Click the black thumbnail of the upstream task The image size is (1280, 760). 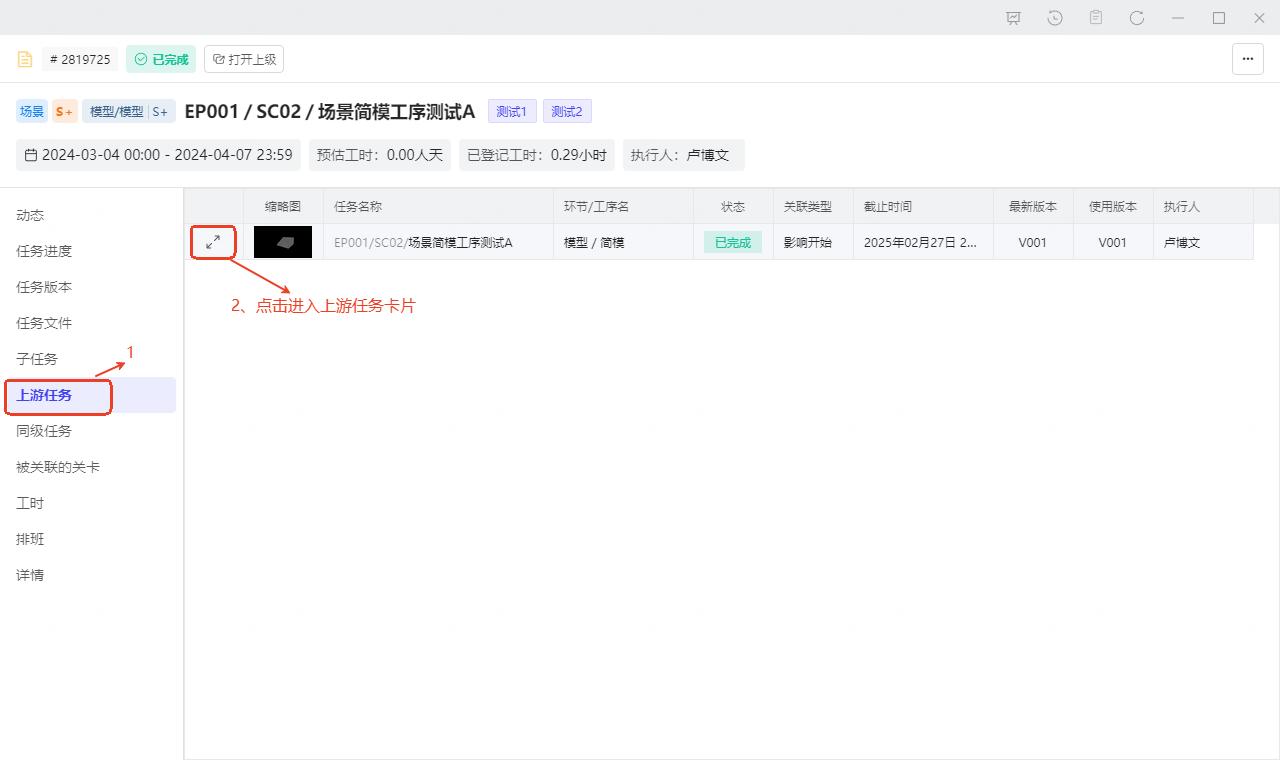(283, 242)
